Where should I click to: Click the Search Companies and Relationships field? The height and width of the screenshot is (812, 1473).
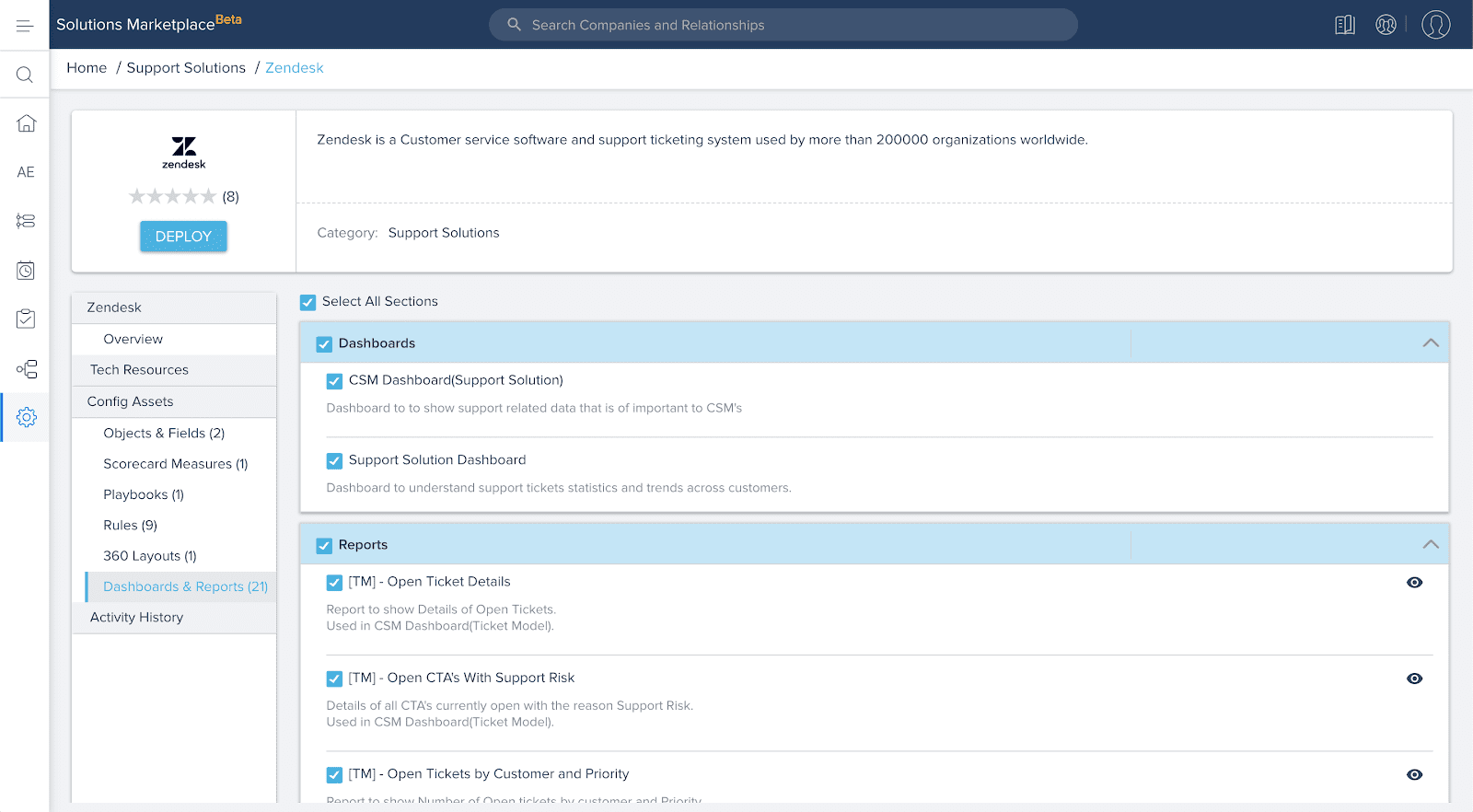pyautogui.click(x=783, y=25)
